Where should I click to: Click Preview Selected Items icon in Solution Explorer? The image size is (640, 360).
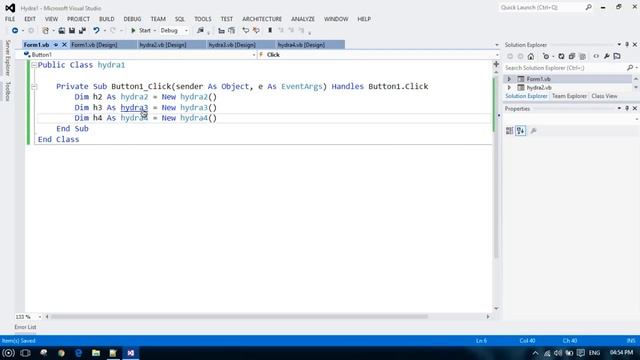617,56
